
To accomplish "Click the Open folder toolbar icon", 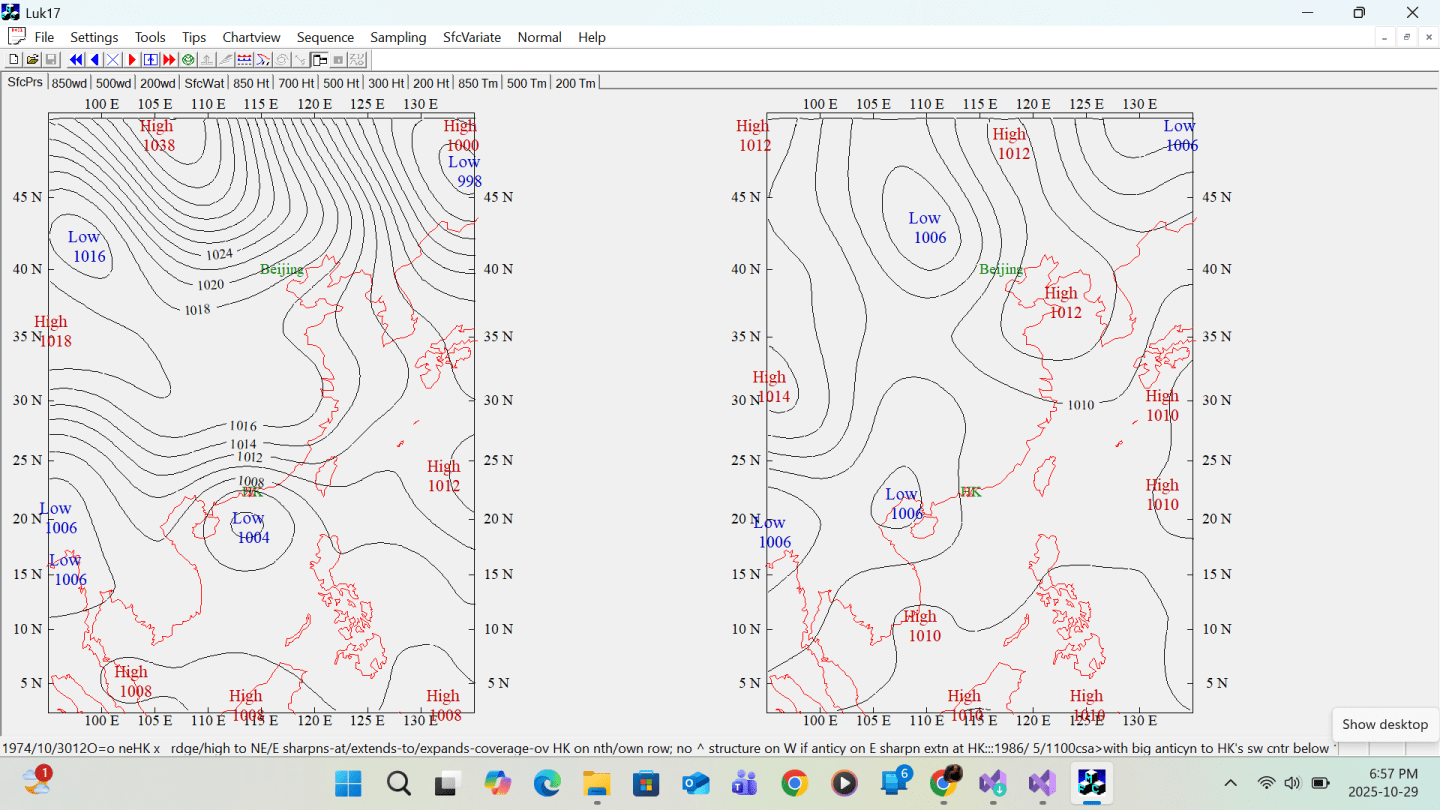I will [32, 60].
